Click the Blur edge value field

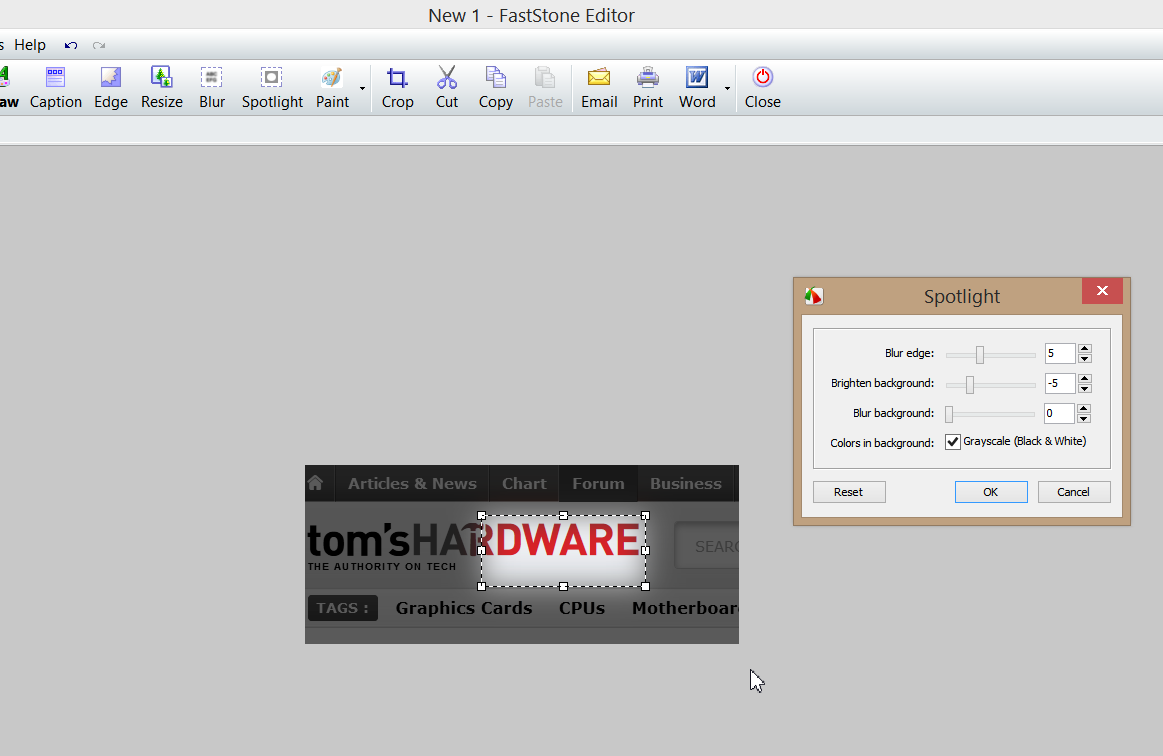pos(1059,353)
